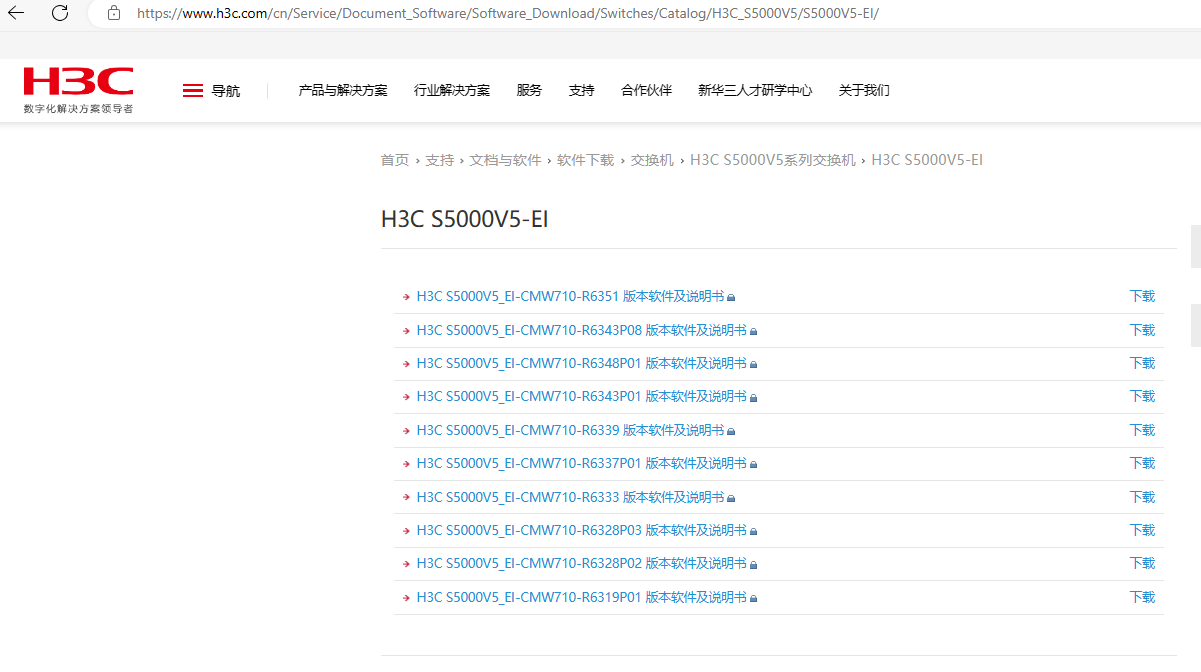Screen dimensions: 1201x672
Task: Click 下载 for R6348P01 version
Action: pyautogui.click(x=1142, y=363)
